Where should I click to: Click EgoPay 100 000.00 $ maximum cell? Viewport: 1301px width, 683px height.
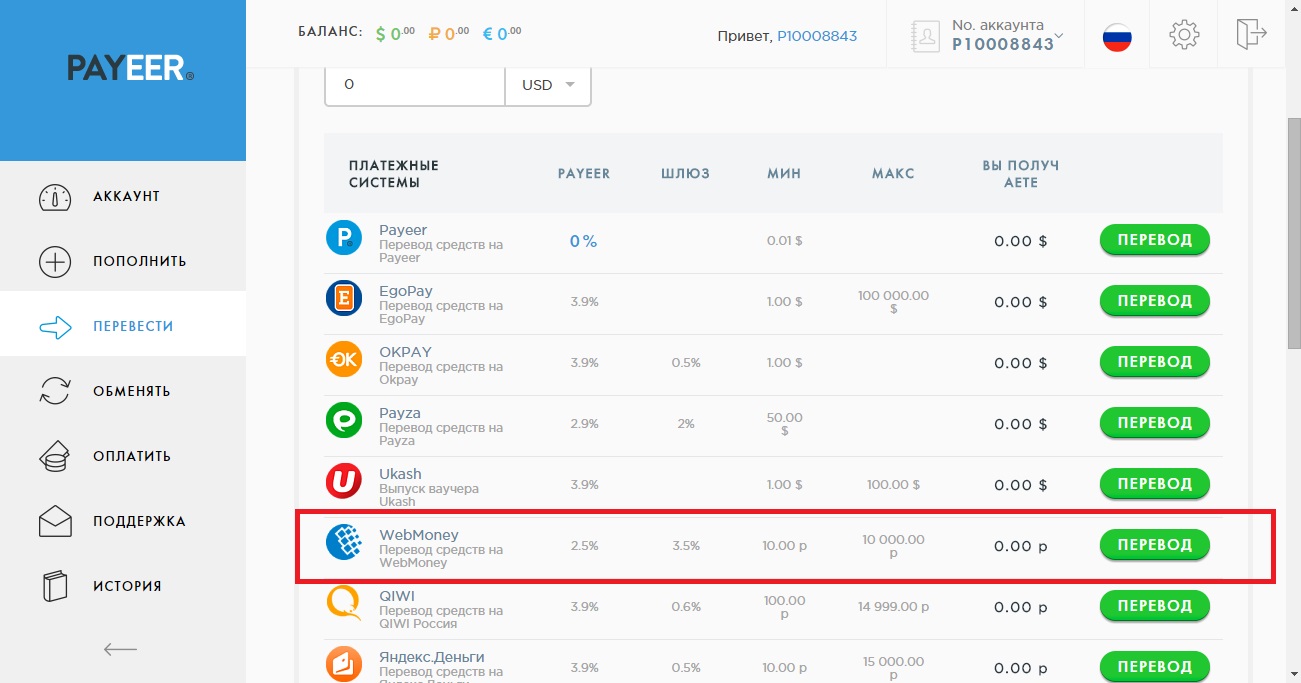893,302
